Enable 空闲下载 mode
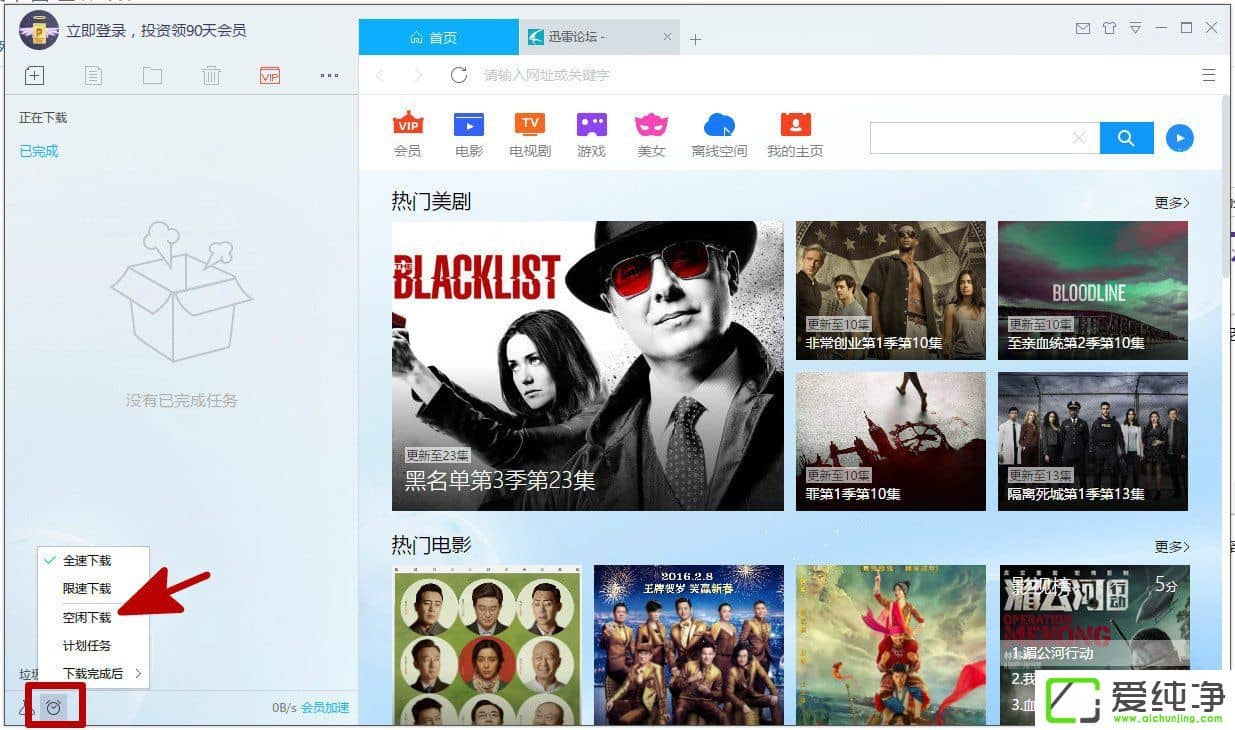Viewport: 1235px width, 730px height. [x=87, y=618]
